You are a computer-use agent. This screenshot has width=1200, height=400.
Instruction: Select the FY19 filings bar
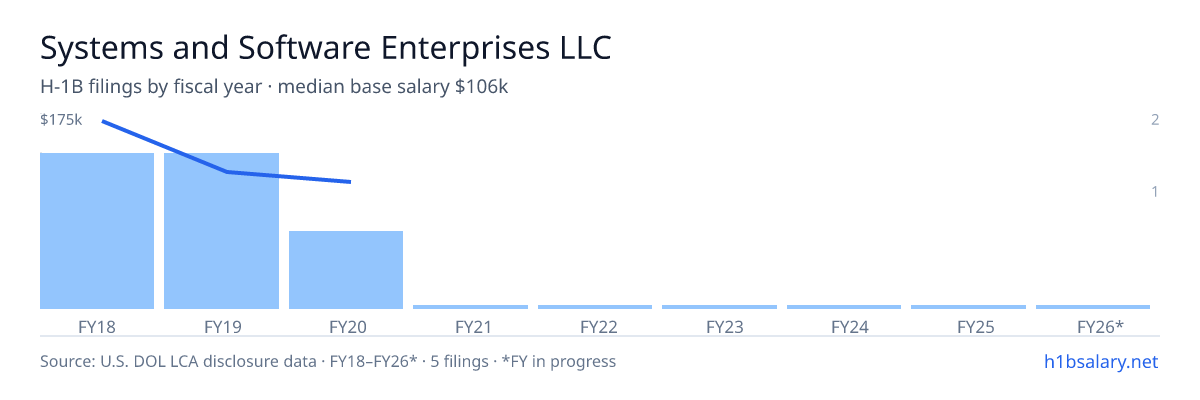(221, 231)
